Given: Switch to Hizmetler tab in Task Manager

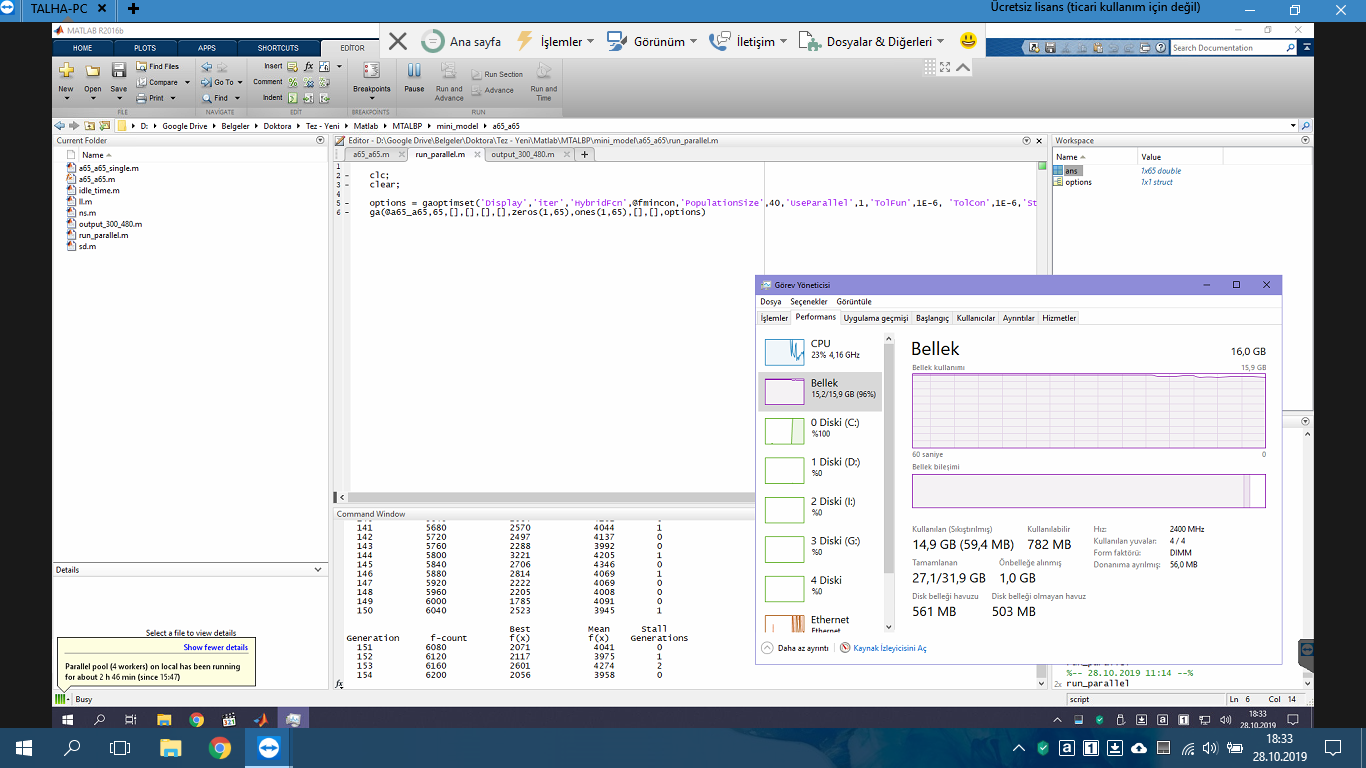Looking at the screenshot, I should click(1059, 318).
